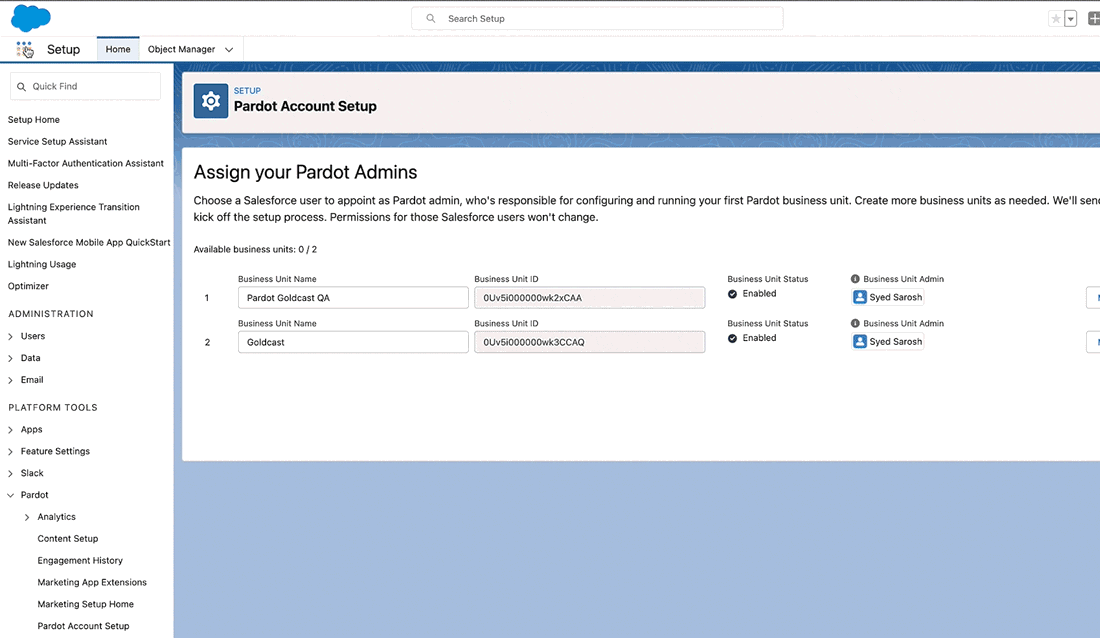This screenshot has width=1100, height=638.
Task: Click the Search Setup input field
Action: 597,18
